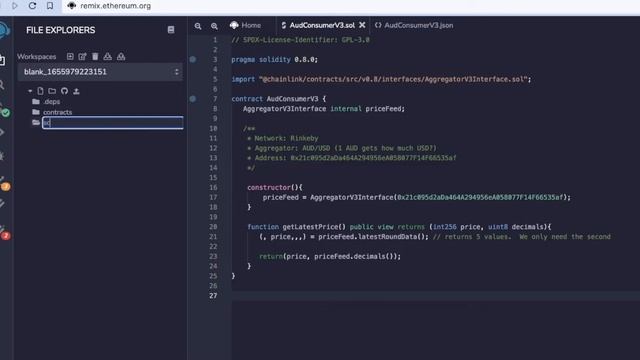Open the Solidity compiler panel with green check
Screen dimensions: 640x360
click(x=5, y=112)
